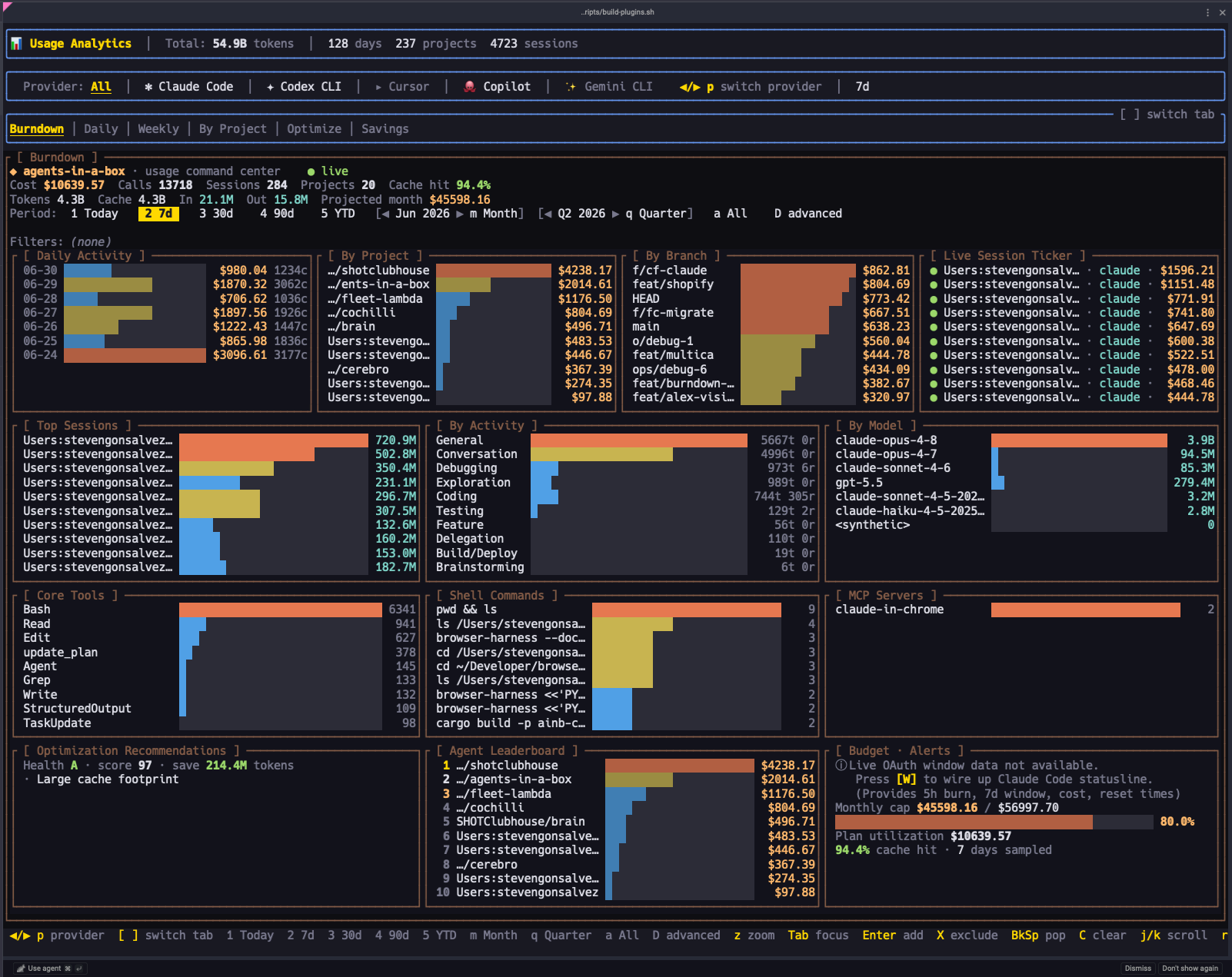Click exclude shortcut in the footer
The width and height of the screenshot is (1232, 977).
967,935
